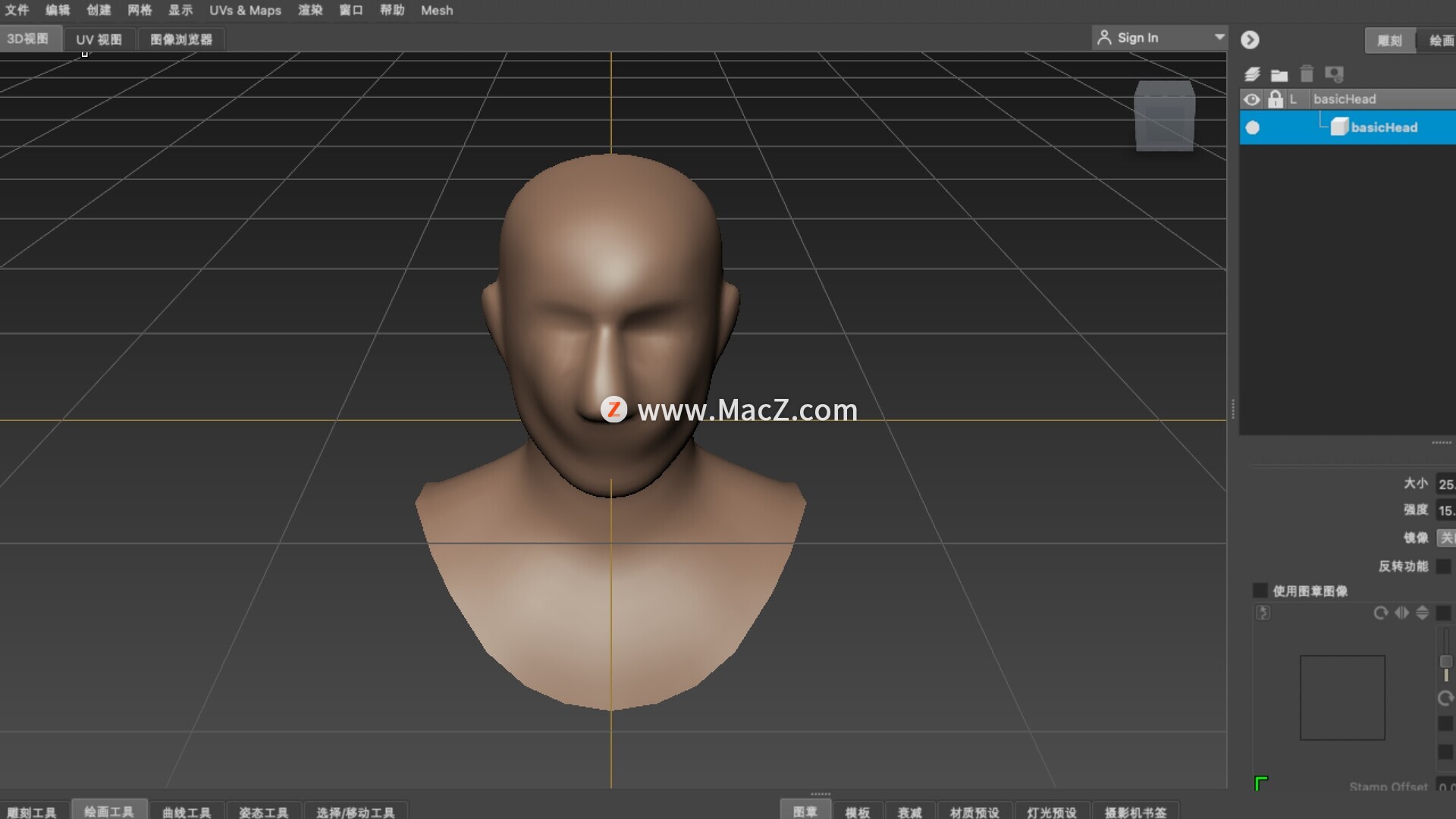Toggle the lock icon in layer header
The image size is (1456, 819).
(1276, 99)
